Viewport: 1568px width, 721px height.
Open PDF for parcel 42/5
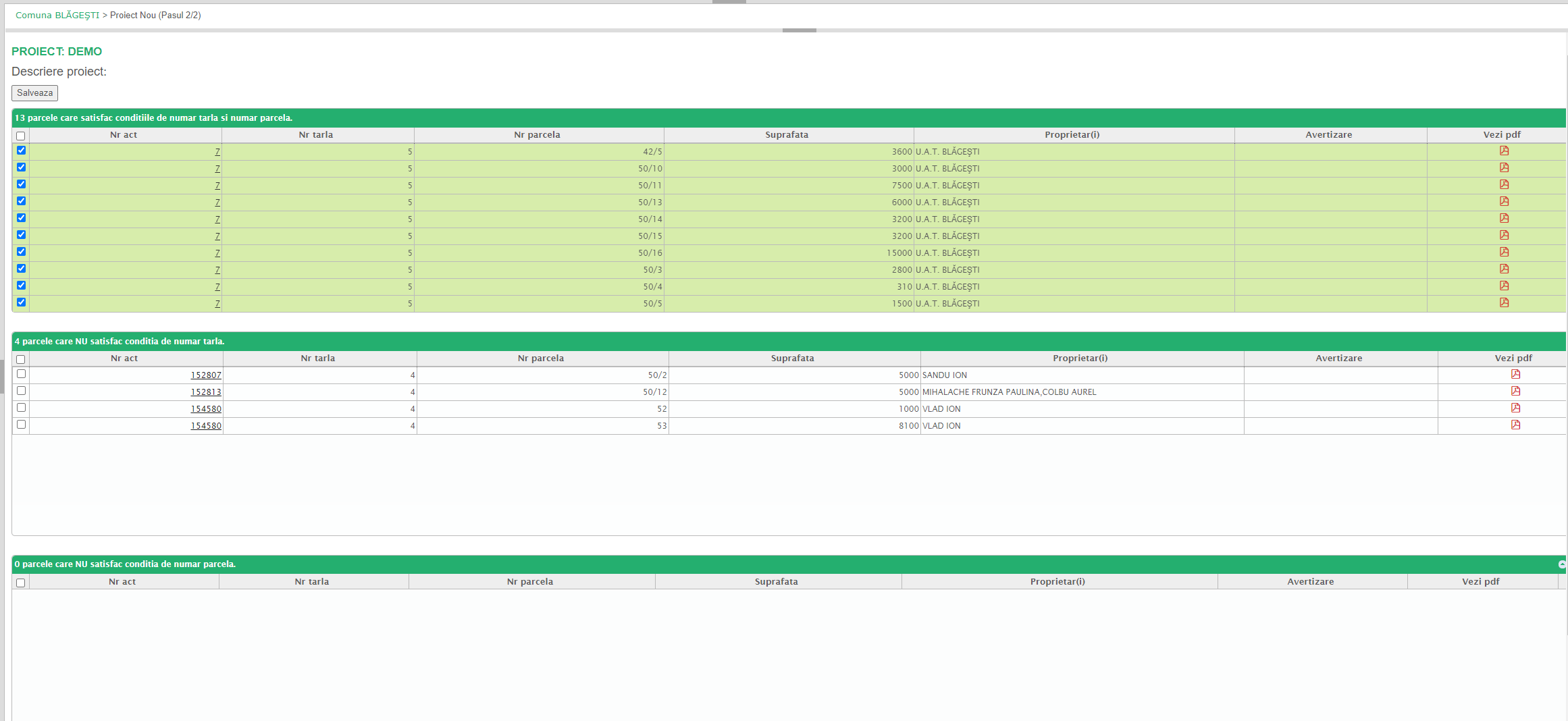point(1504,151)
